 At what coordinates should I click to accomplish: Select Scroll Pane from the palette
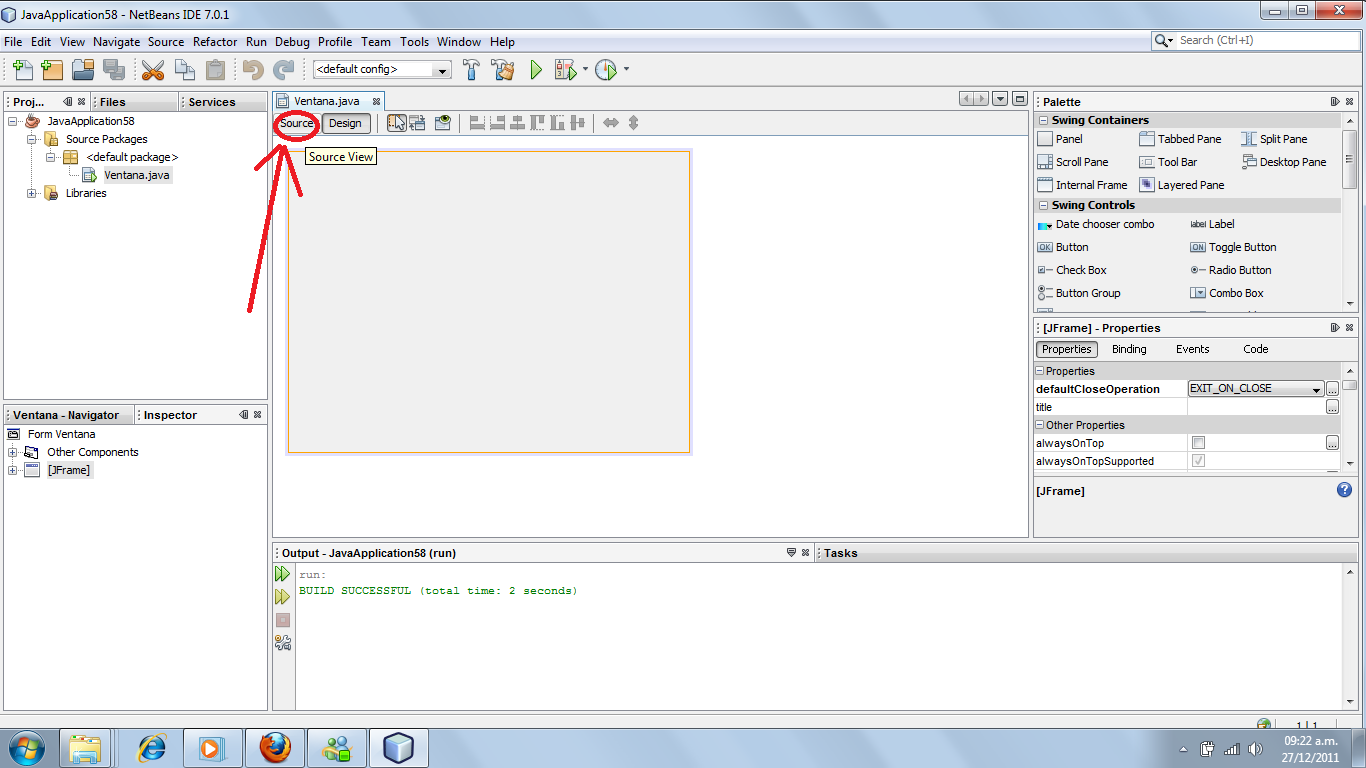point(1073,162)
